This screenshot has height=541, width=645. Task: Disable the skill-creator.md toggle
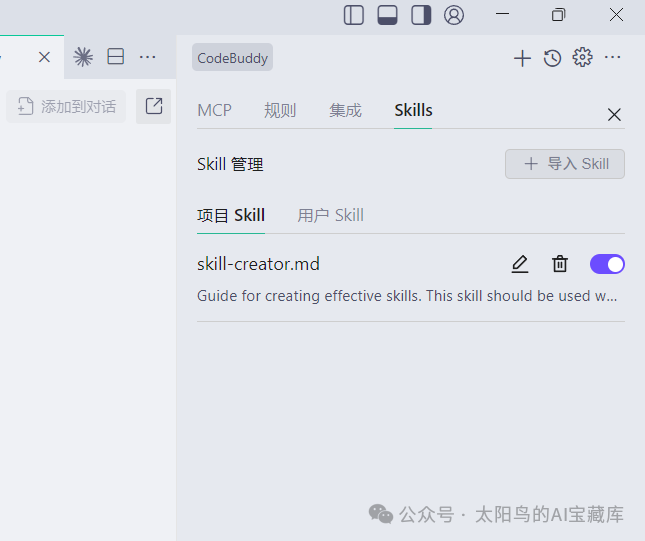click(x=607, y=264)
